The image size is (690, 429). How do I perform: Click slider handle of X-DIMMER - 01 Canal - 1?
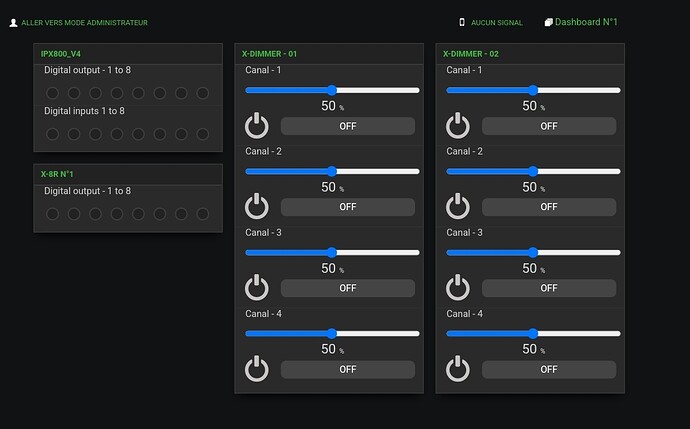click(x=332, y=90)
